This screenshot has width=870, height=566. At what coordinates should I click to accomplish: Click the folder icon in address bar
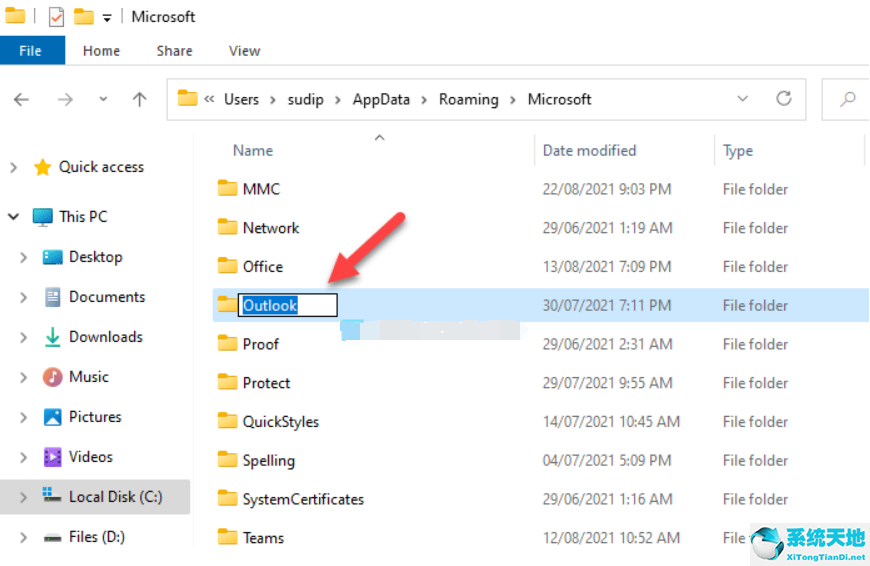188,98
